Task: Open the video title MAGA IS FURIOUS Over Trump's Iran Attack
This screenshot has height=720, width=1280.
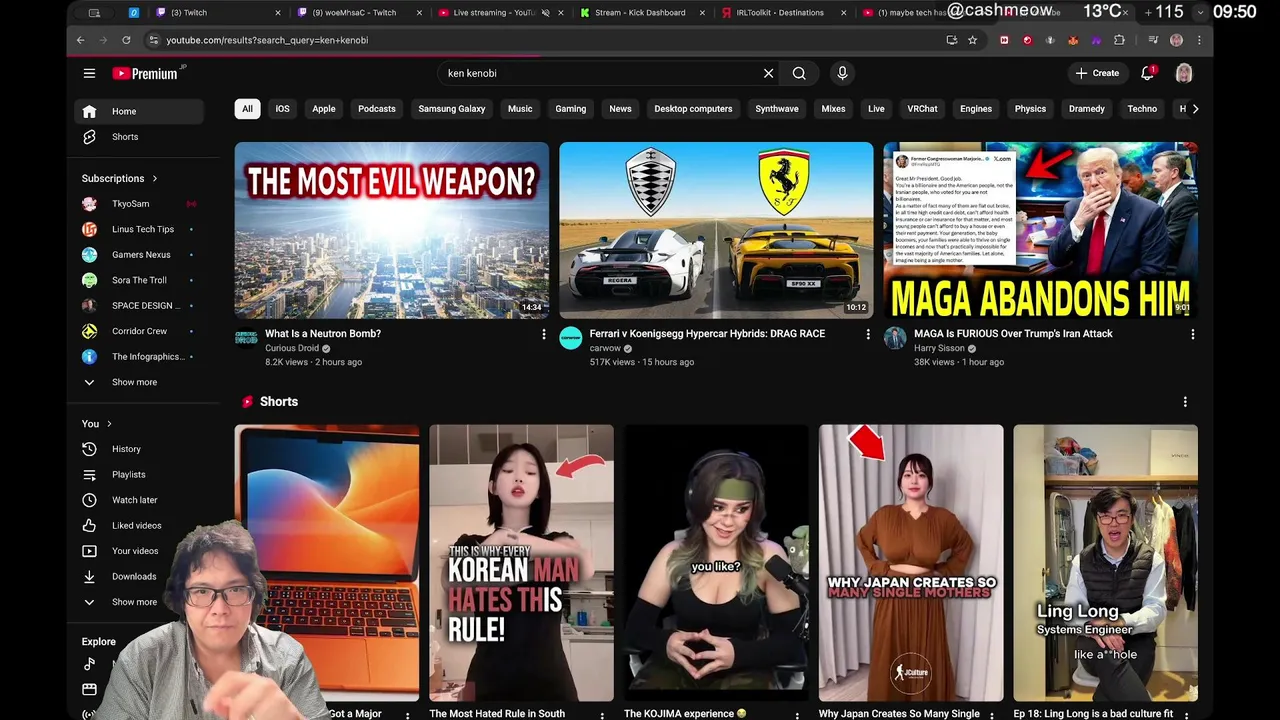Action: point(1013,334)
